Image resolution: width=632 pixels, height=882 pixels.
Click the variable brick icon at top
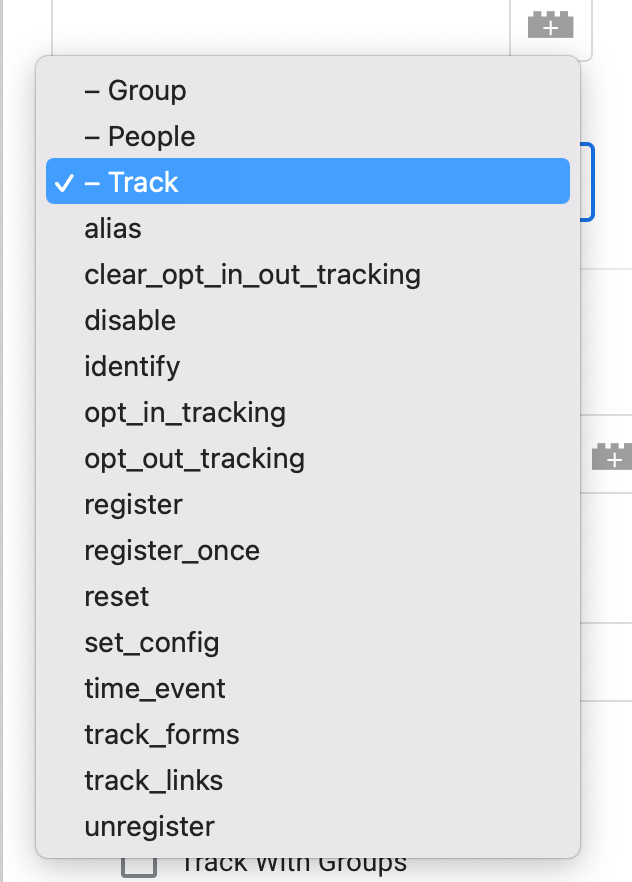(x=550, y=26)
